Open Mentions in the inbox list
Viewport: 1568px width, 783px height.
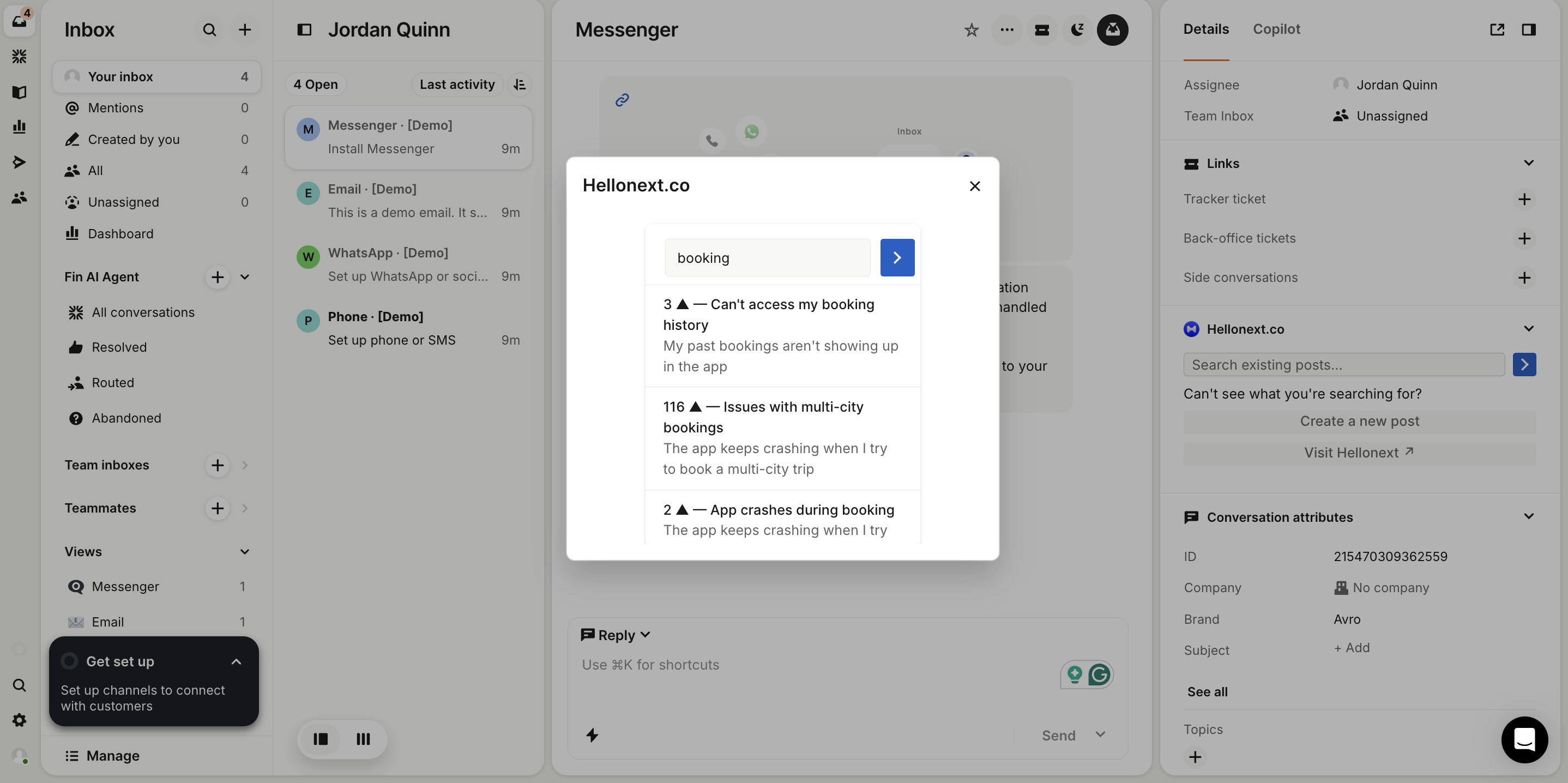(x=156, y=108)
